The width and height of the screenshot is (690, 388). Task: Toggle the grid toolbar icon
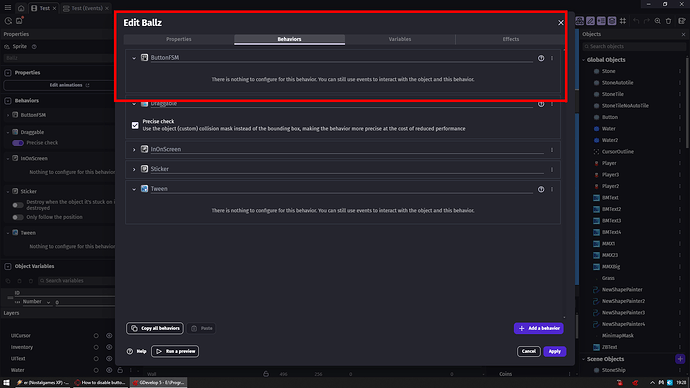coord(623,21)
